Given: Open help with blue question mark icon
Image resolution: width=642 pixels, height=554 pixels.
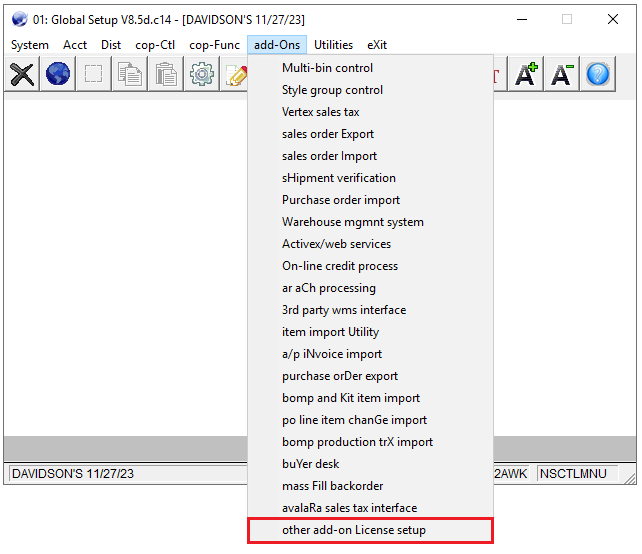Looking at the screenshot, I should 597,74.
